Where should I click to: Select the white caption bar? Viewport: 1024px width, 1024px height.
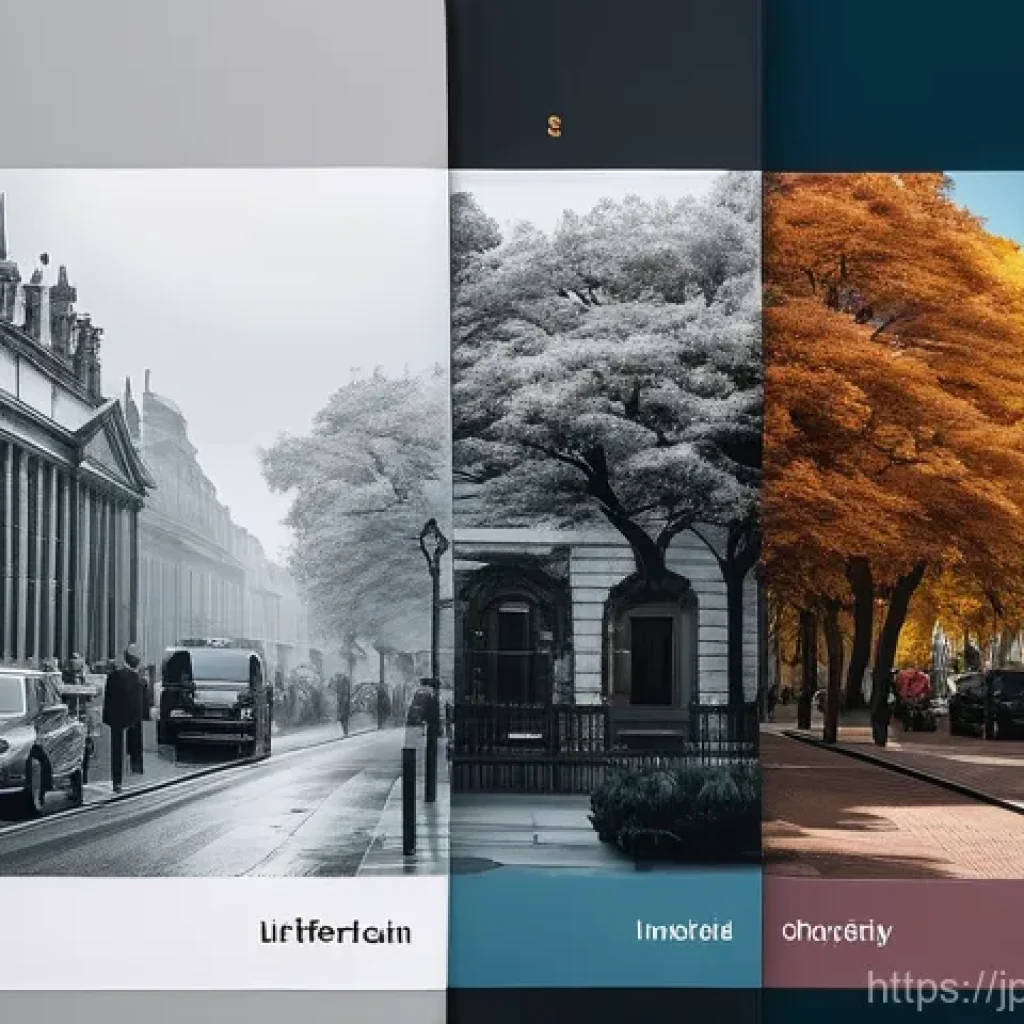[224, 933]
